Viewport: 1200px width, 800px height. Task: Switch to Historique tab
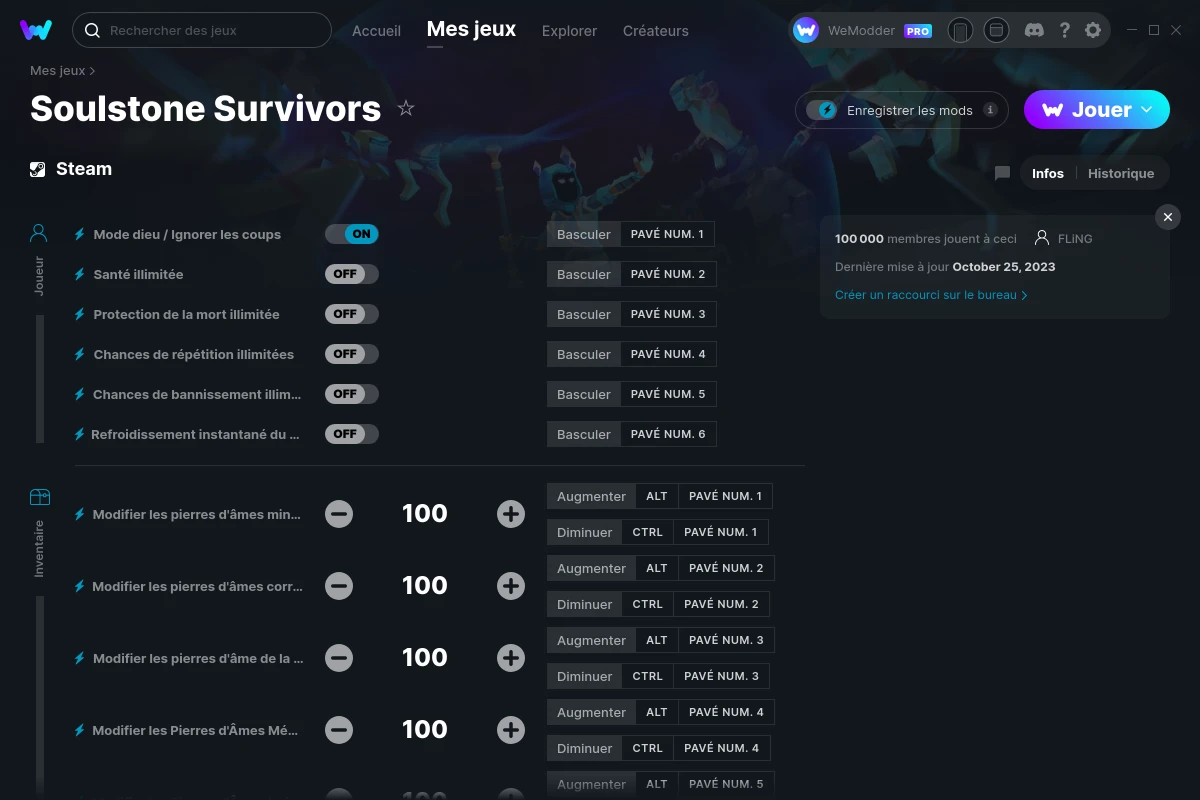click(1121, 173)
